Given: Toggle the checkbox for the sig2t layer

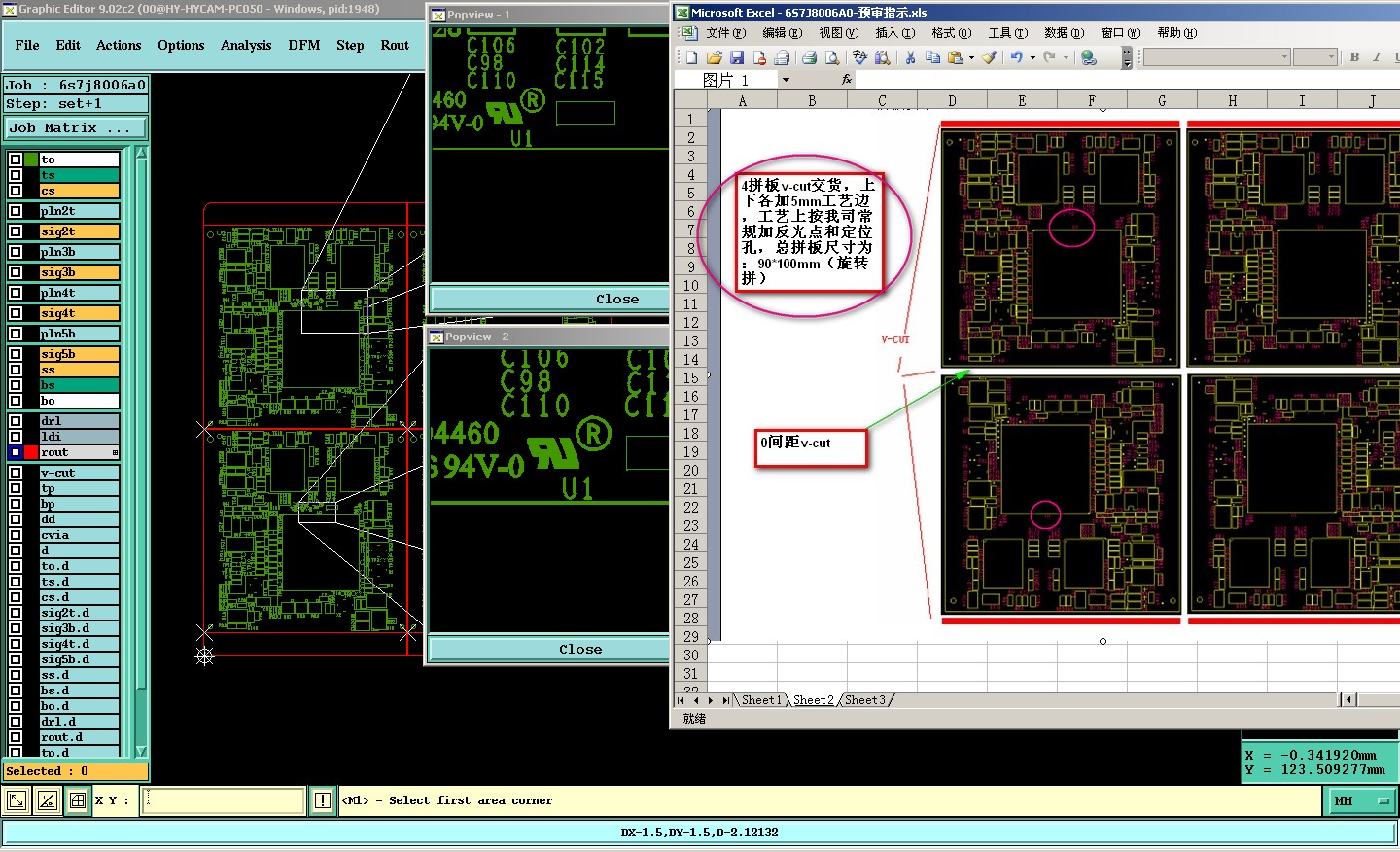Looking at the screenshot, I should click(x=16, y=231).
